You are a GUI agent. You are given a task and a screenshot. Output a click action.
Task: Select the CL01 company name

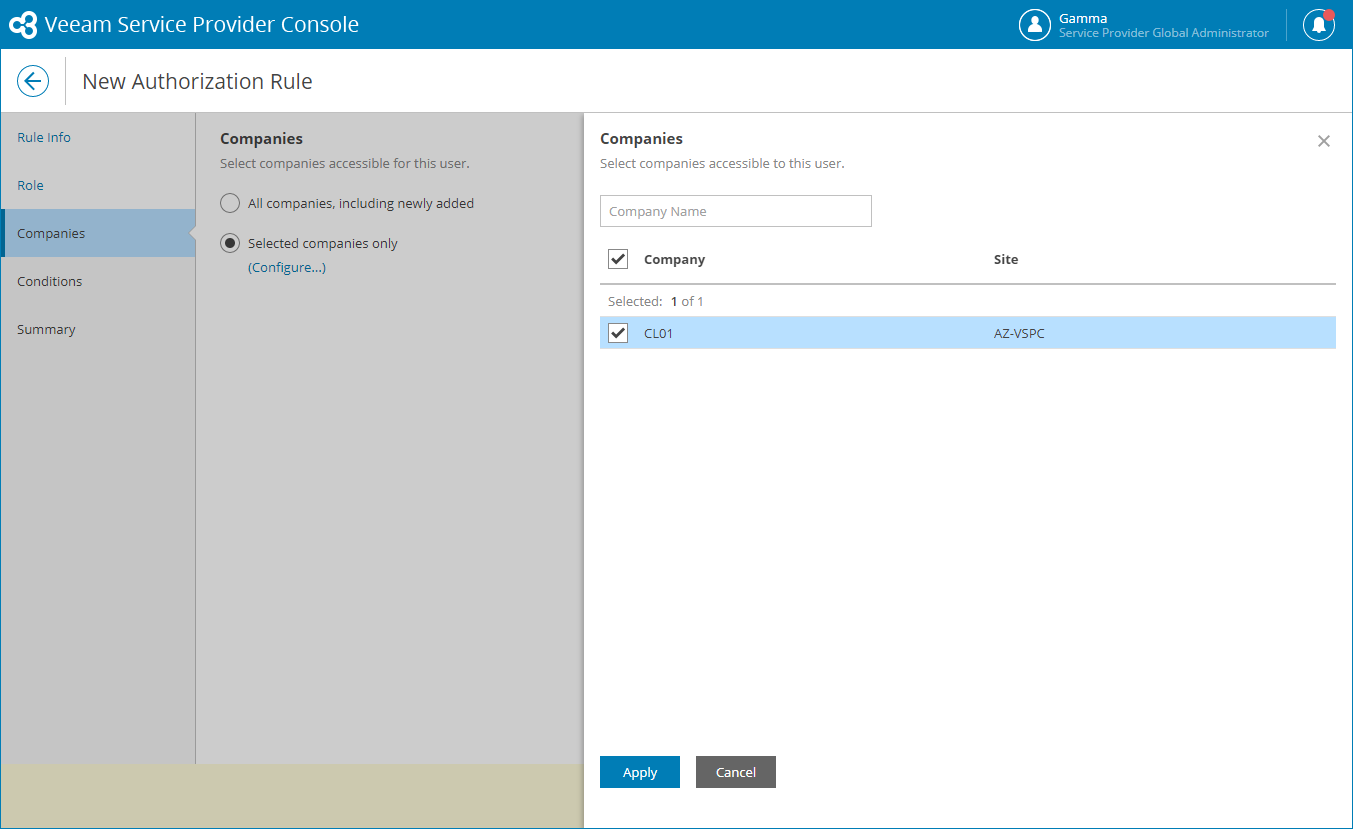(x=658, y=333)
